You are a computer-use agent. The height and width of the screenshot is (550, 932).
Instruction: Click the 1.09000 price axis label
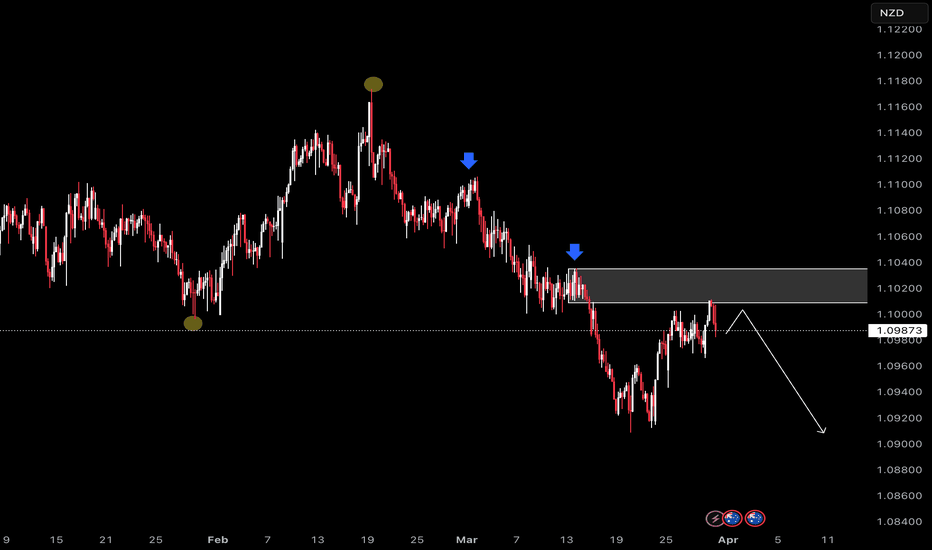pyautogui.click(x=899, y=444)
